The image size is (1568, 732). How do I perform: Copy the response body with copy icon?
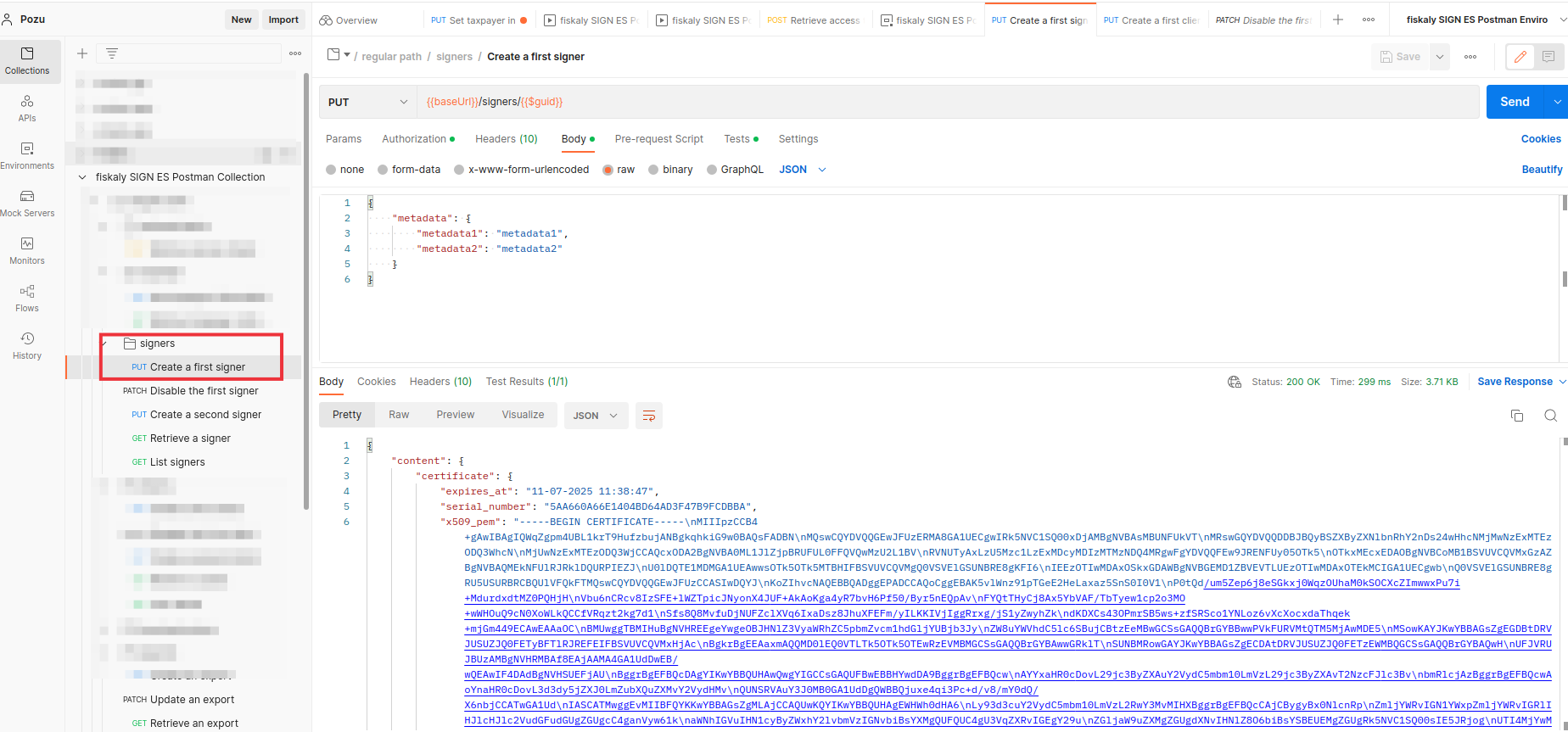(1517, 416)
